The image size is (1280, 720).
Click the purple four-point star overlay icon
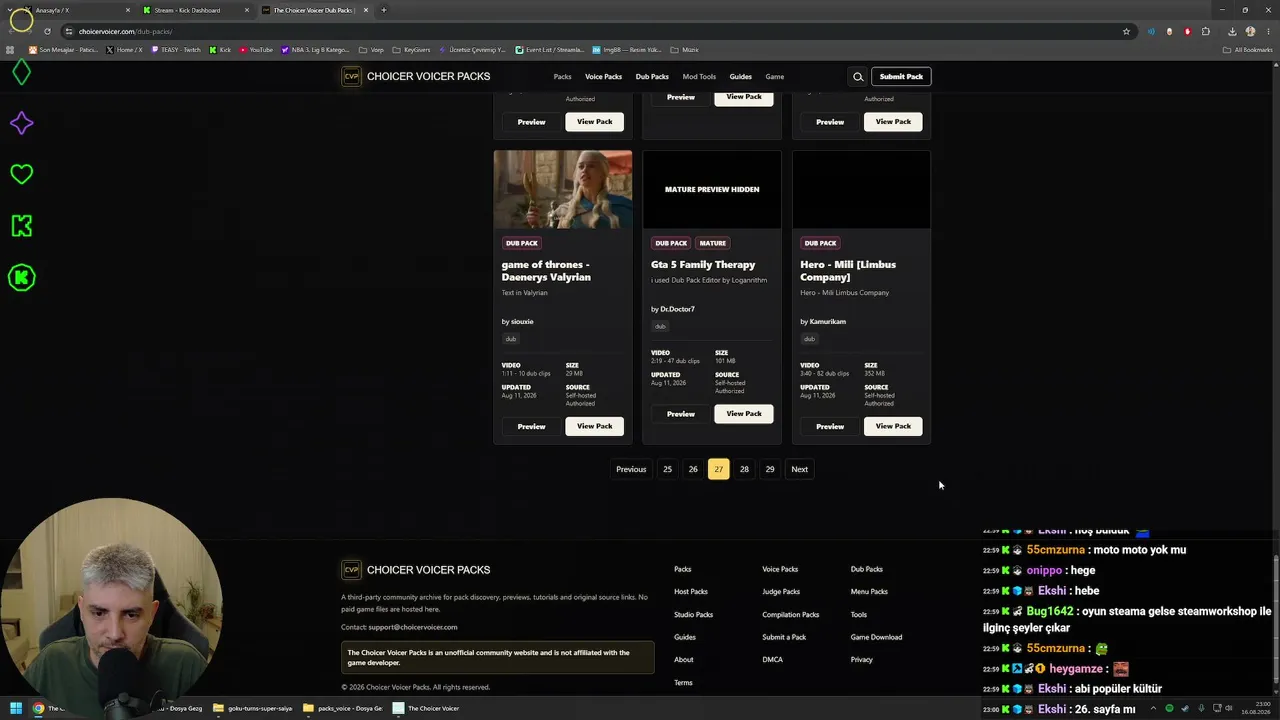click(21, 123)
